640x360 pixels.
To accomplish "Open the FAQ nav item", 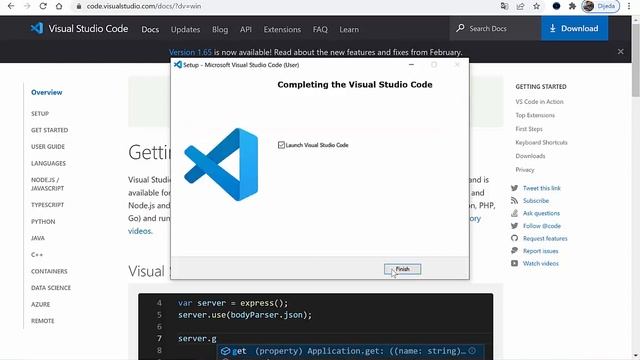I will pyautogui.click(x=320, y=29).
